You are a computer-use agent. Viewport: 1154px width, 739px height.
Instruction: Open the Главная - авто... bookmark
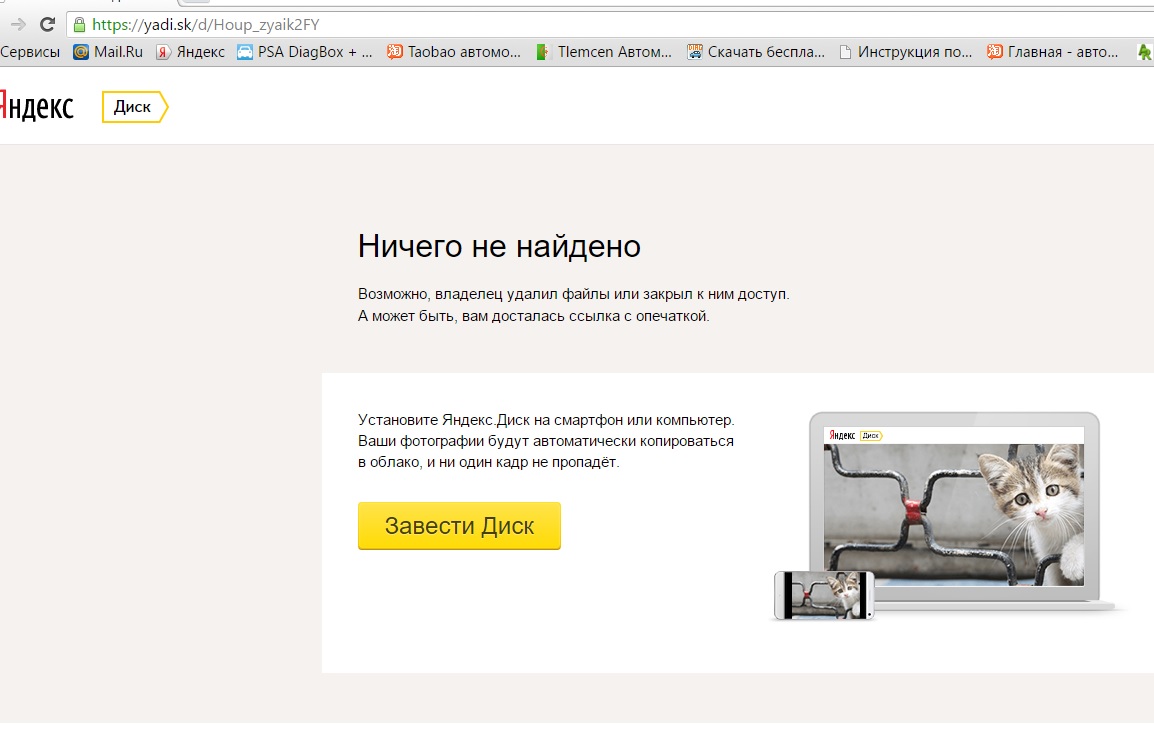point(1052,52)
